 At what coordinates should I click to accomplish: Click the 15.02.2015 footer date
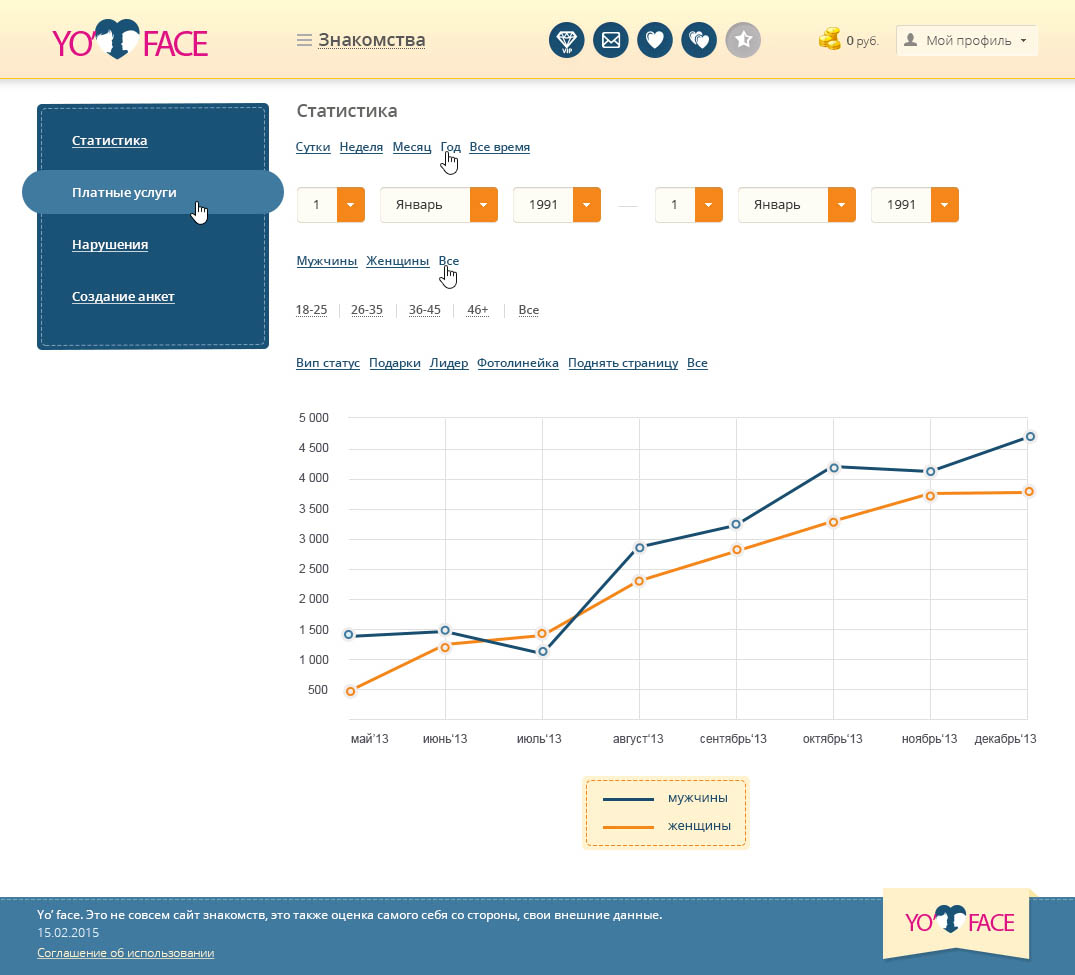[x=68, y=932]
